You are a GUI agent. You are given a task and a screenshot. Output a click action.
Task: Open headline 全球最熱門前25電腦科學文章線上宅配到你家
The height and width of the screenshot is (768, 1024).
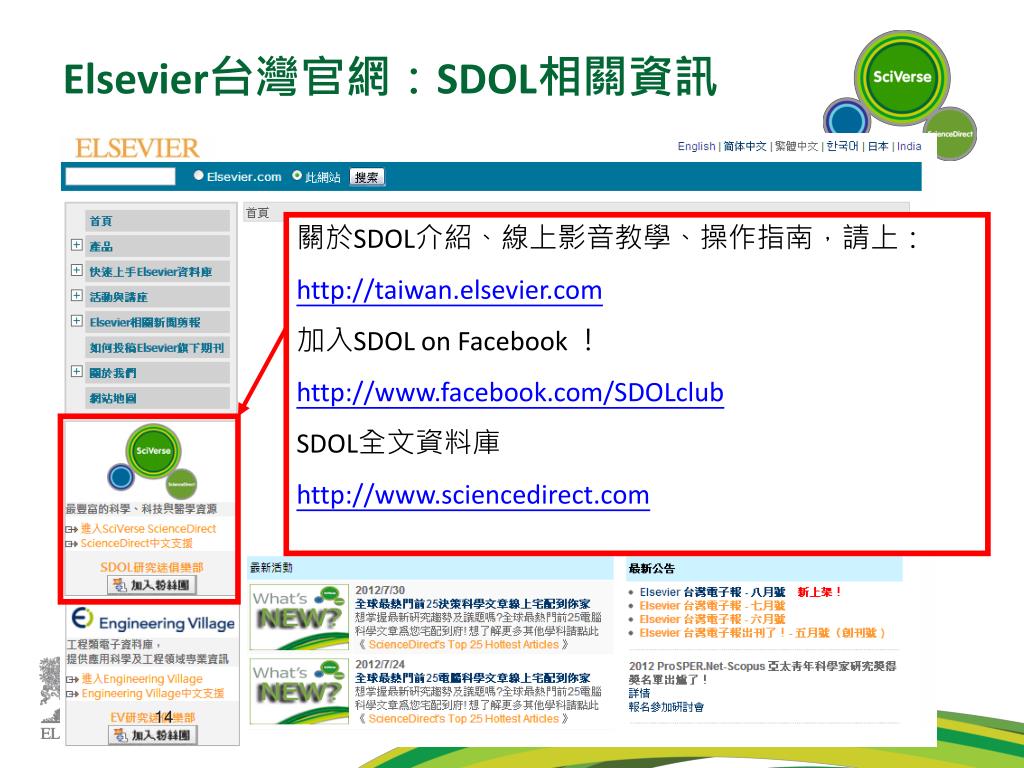[x=473, y=679]
